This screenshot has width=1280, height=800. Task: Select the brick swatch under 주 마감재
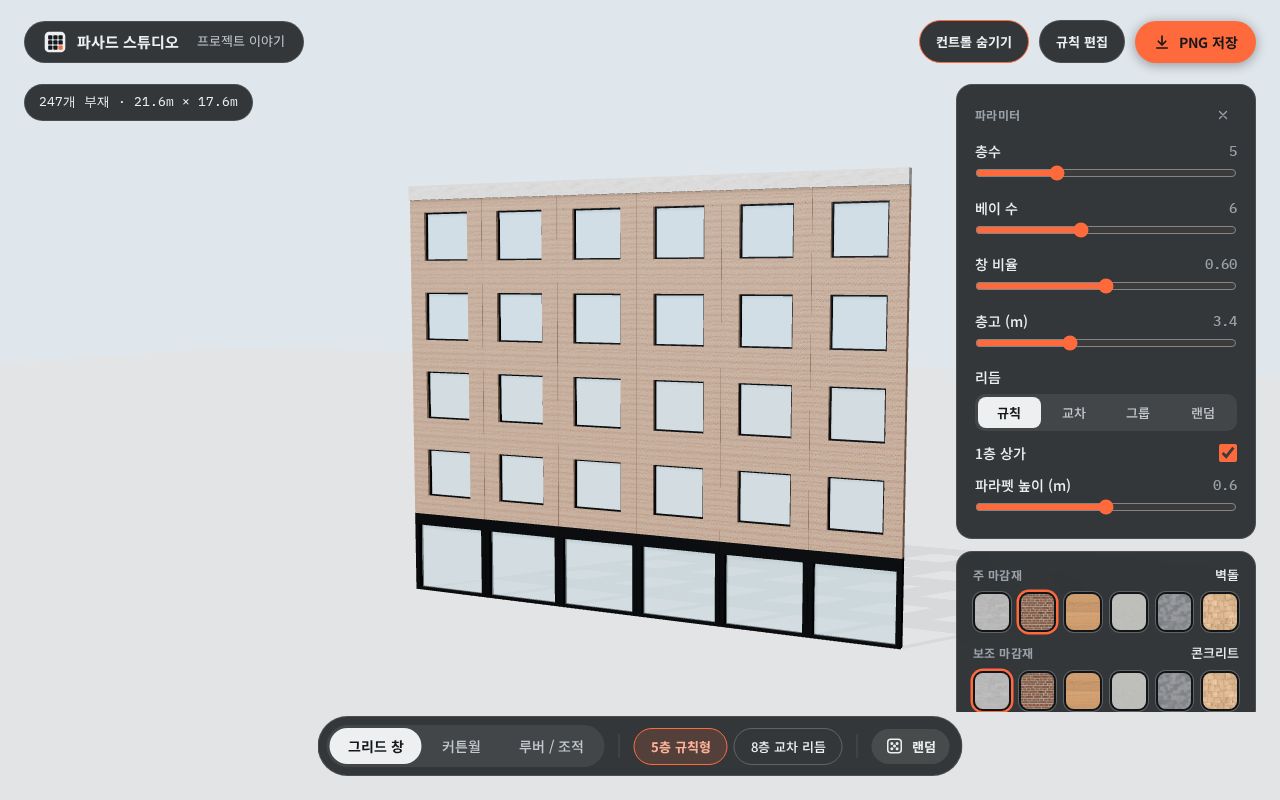pos(1037,612)
